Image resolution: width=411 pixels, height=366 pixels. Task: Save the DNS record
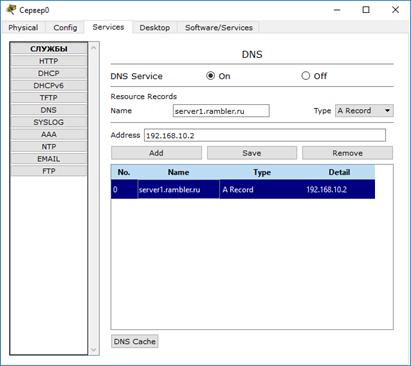[x=252, y=153]
